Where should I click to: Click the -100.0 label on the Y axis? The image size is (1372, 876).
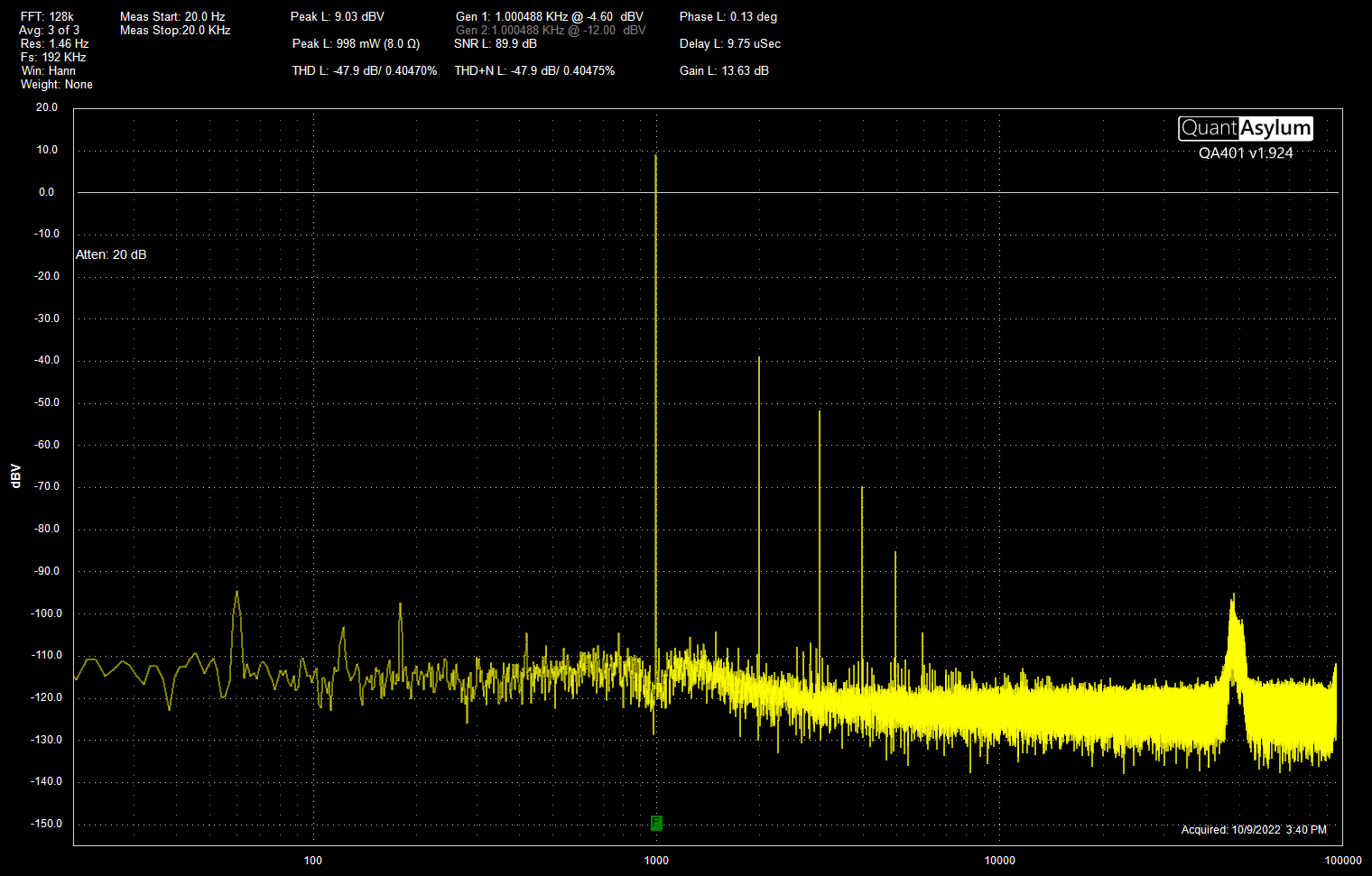pos(47,613)
